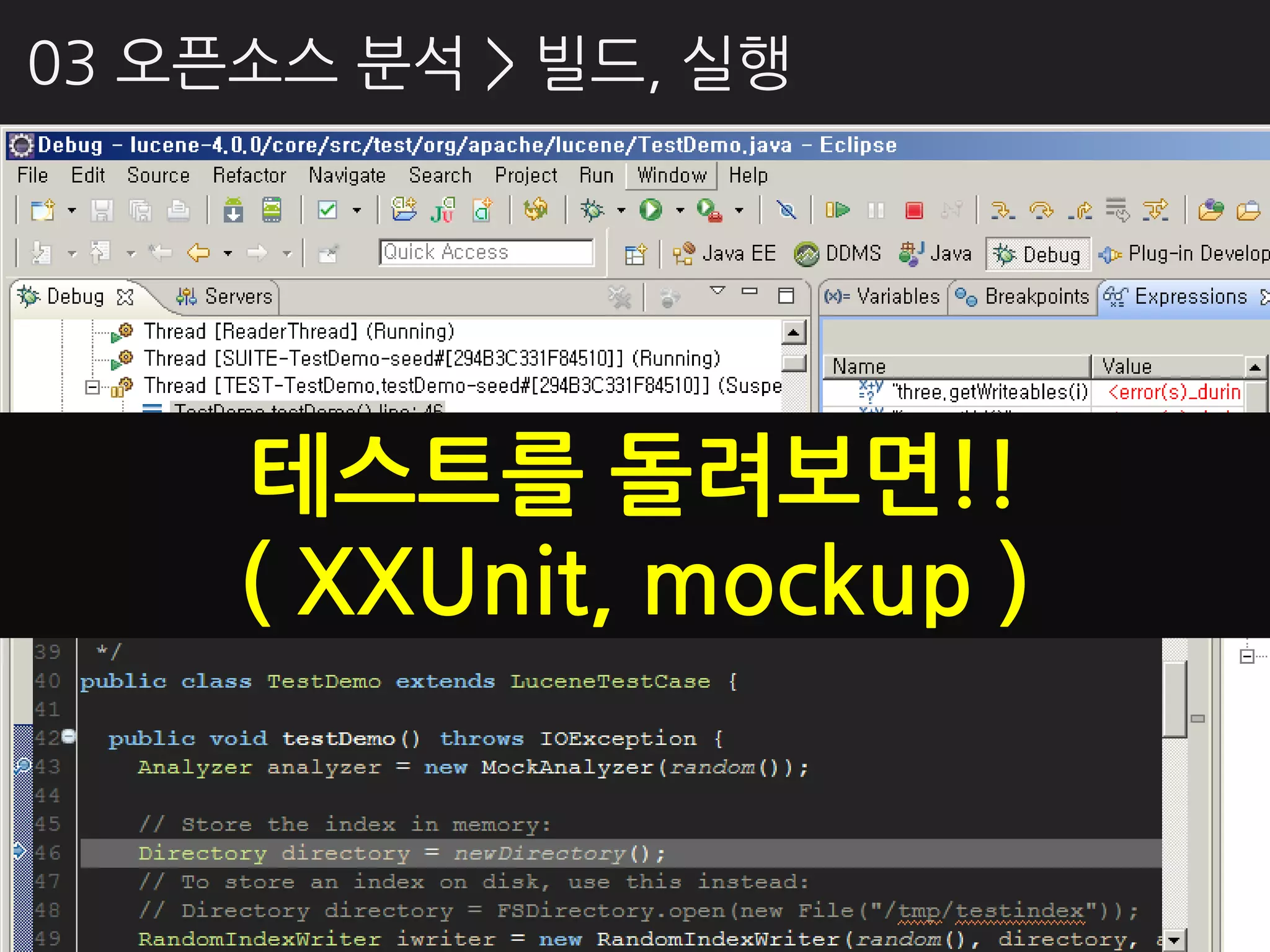1270x952 pixels.
Task: Open the Android SDK Manager icon
Action: point(233,210)
